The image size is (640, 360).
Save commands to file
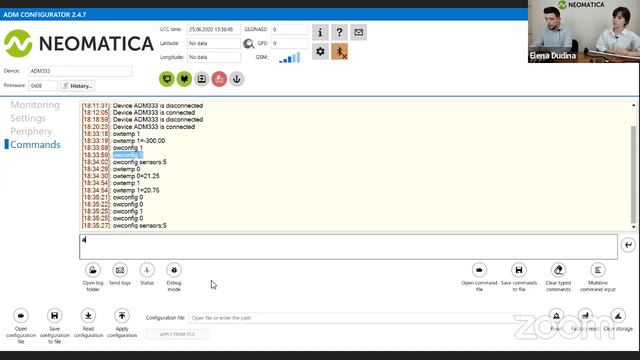pos(519,270)
